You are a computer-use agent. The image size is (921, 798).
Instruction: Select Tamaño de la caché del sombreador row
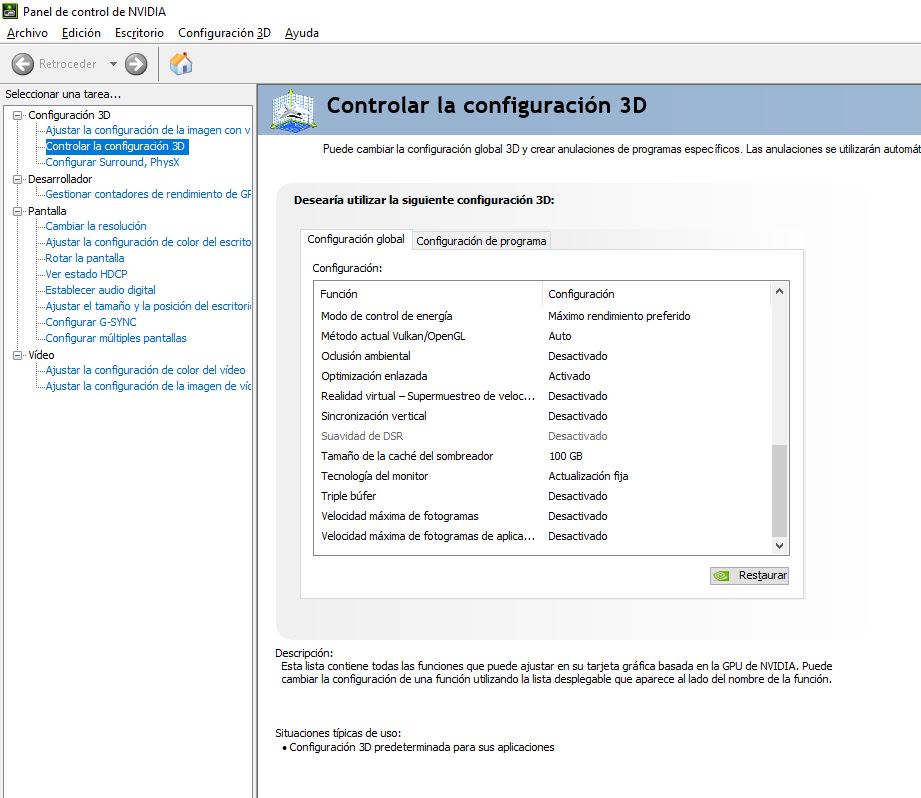coord(544,456)
